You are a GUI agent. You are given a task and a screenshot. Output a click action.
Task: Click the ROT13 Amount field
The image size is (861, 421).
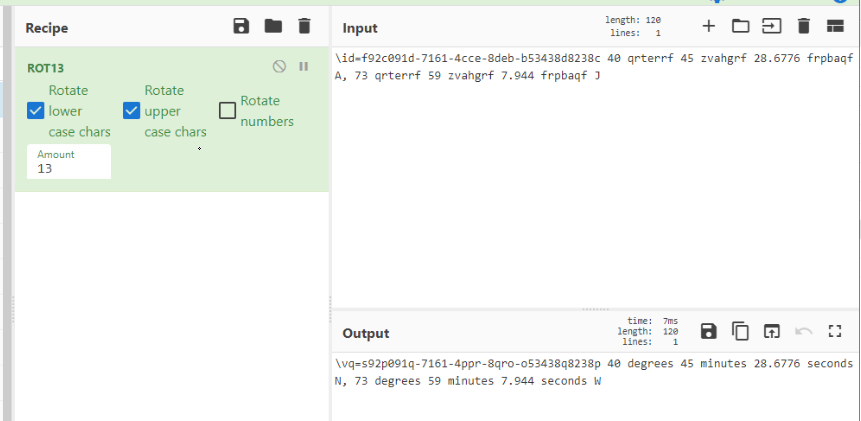tap(70, 168)
